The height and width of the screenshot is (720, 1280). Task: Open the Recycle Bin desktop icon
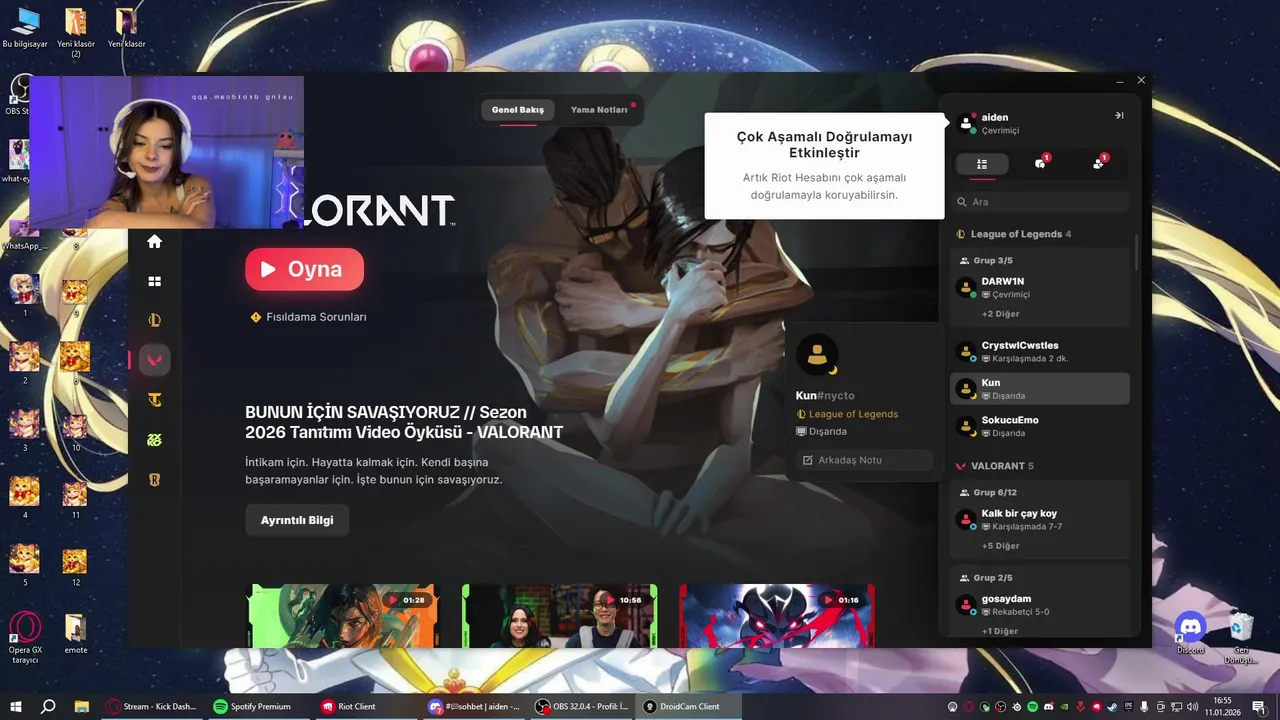[x=1241, y=636]
